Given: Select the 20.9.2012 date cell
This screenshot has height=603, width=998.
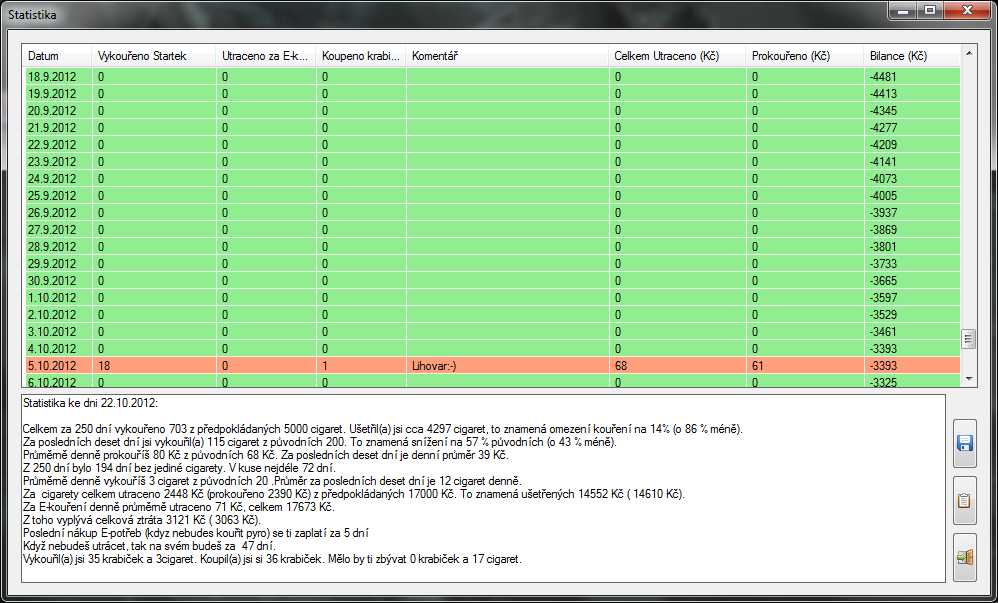Looking at the screenshot, I should pos(59,111).
